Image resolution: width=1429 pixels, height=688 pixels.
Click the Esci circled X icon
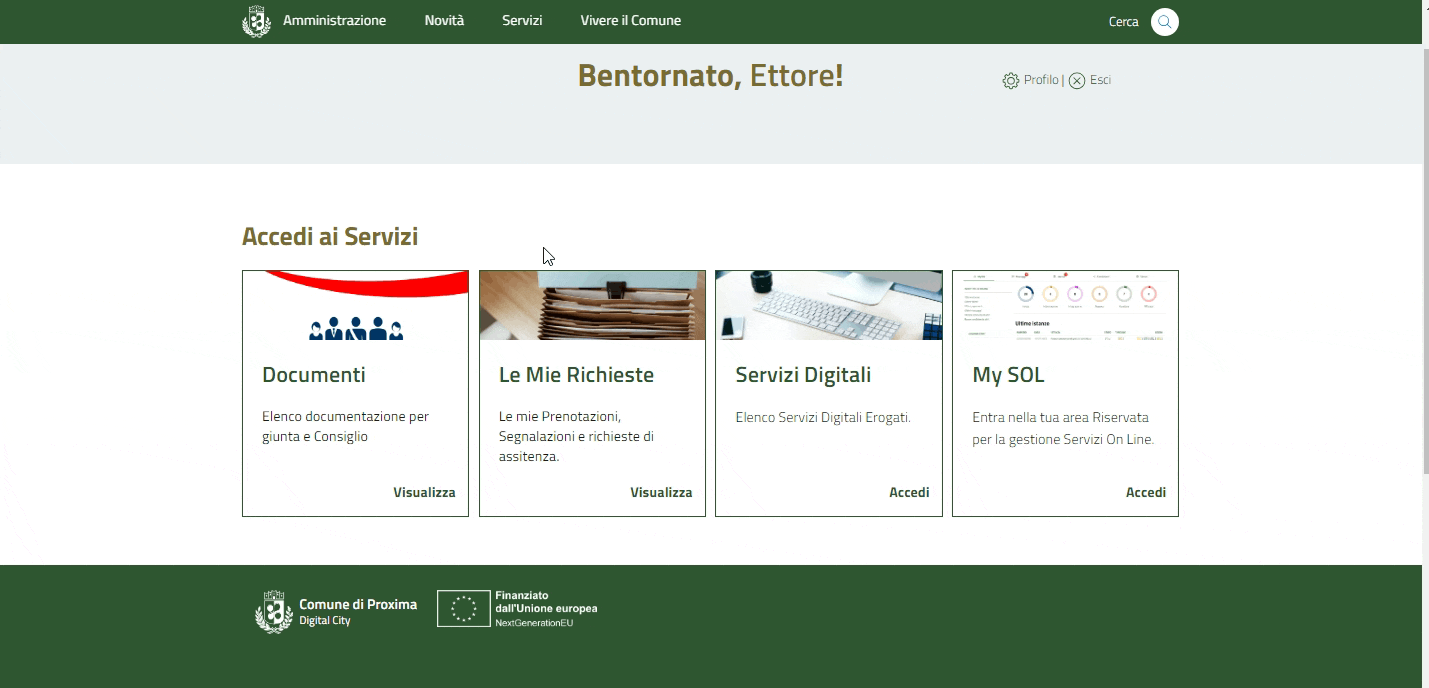tap(1077, 81)
